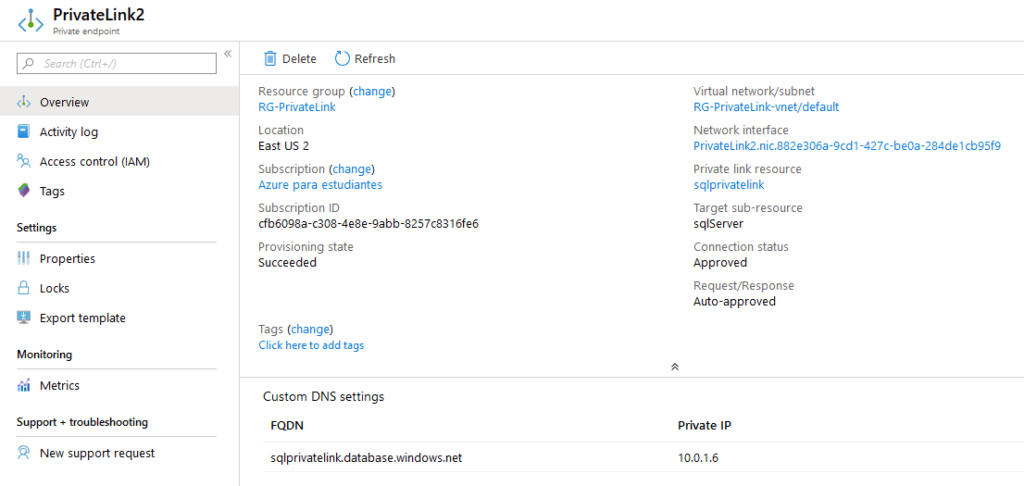Click the Overview sidebar icon
The width and height of the screenshot is (1024, 486).
pos(24,103)
